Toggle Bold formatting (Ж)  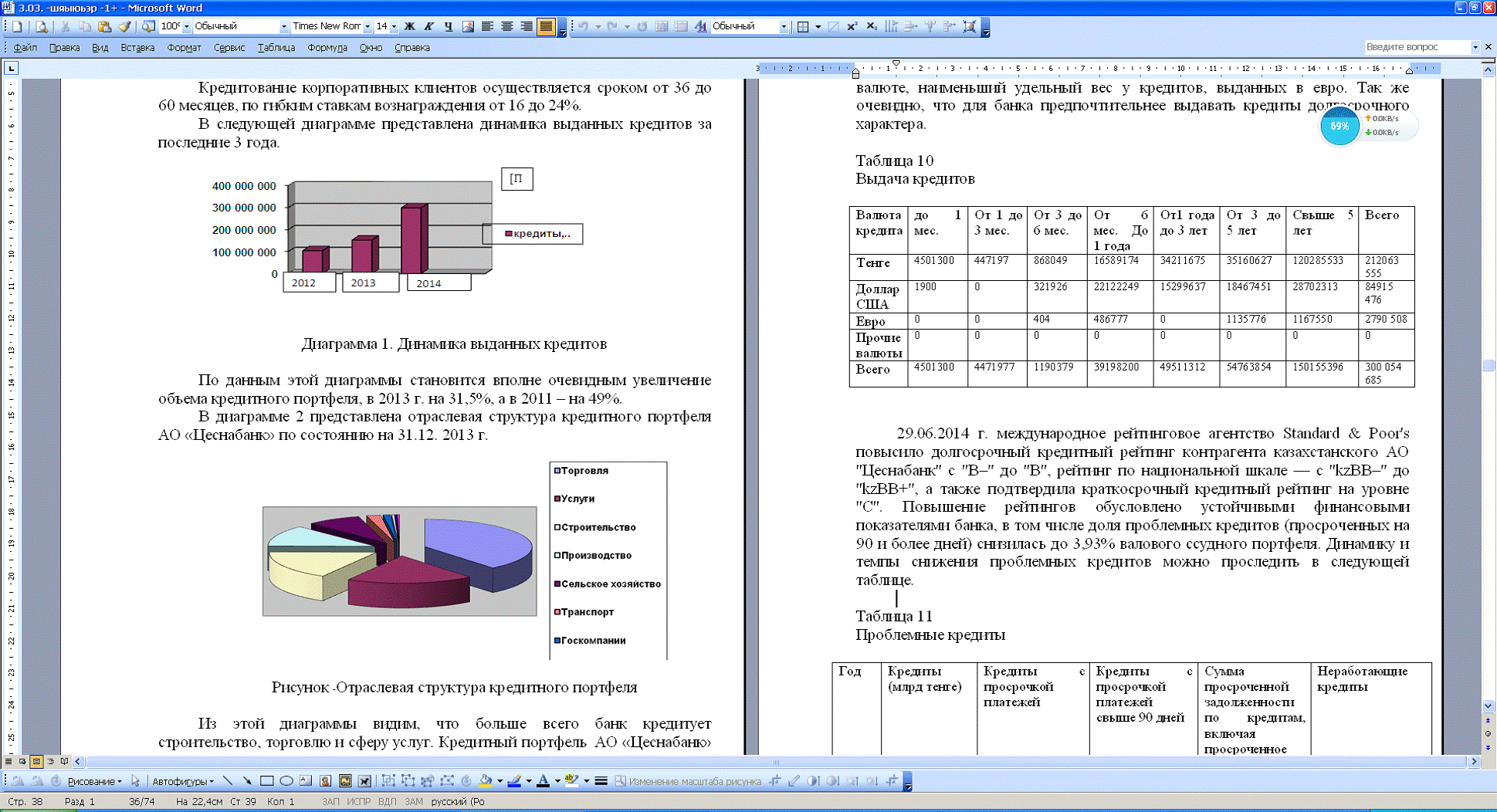pyautogui.click(x=410, y=26)
